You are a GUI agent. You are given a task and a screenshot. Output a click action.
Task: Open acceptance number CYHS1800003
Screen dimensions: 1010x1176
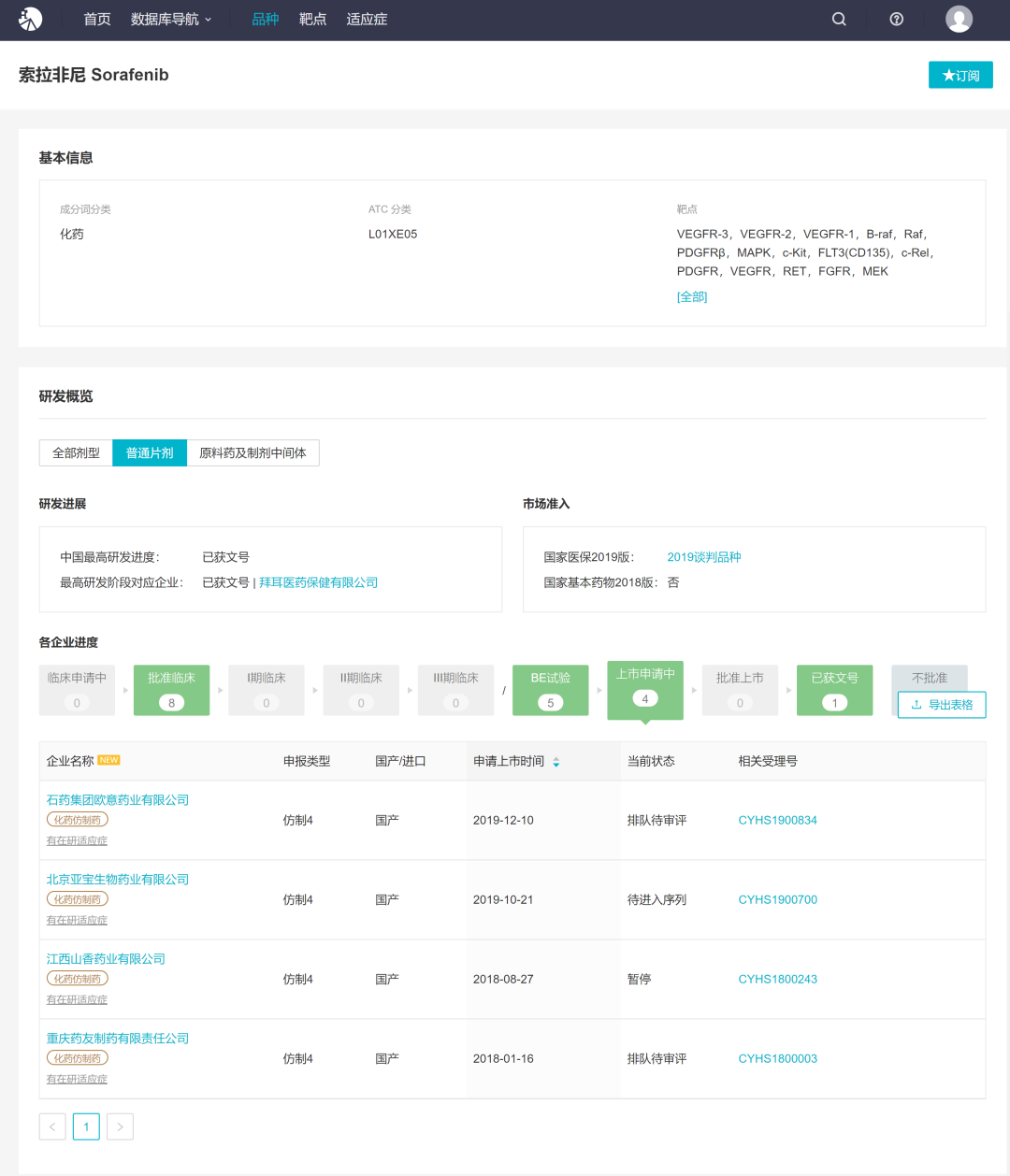[x=777, y=1058]
